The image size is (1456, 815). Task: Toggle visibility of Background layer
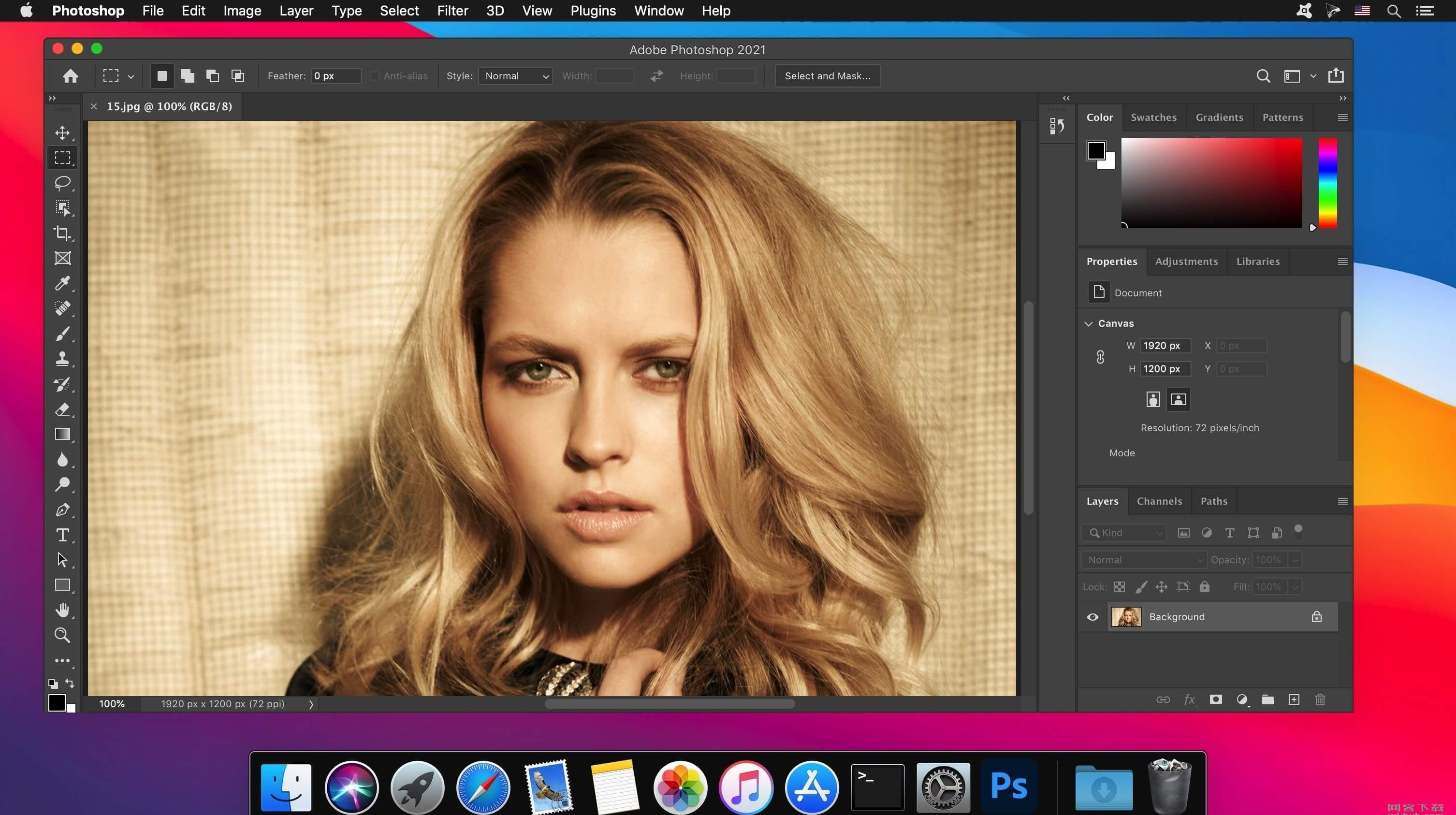click(1093, 616)
